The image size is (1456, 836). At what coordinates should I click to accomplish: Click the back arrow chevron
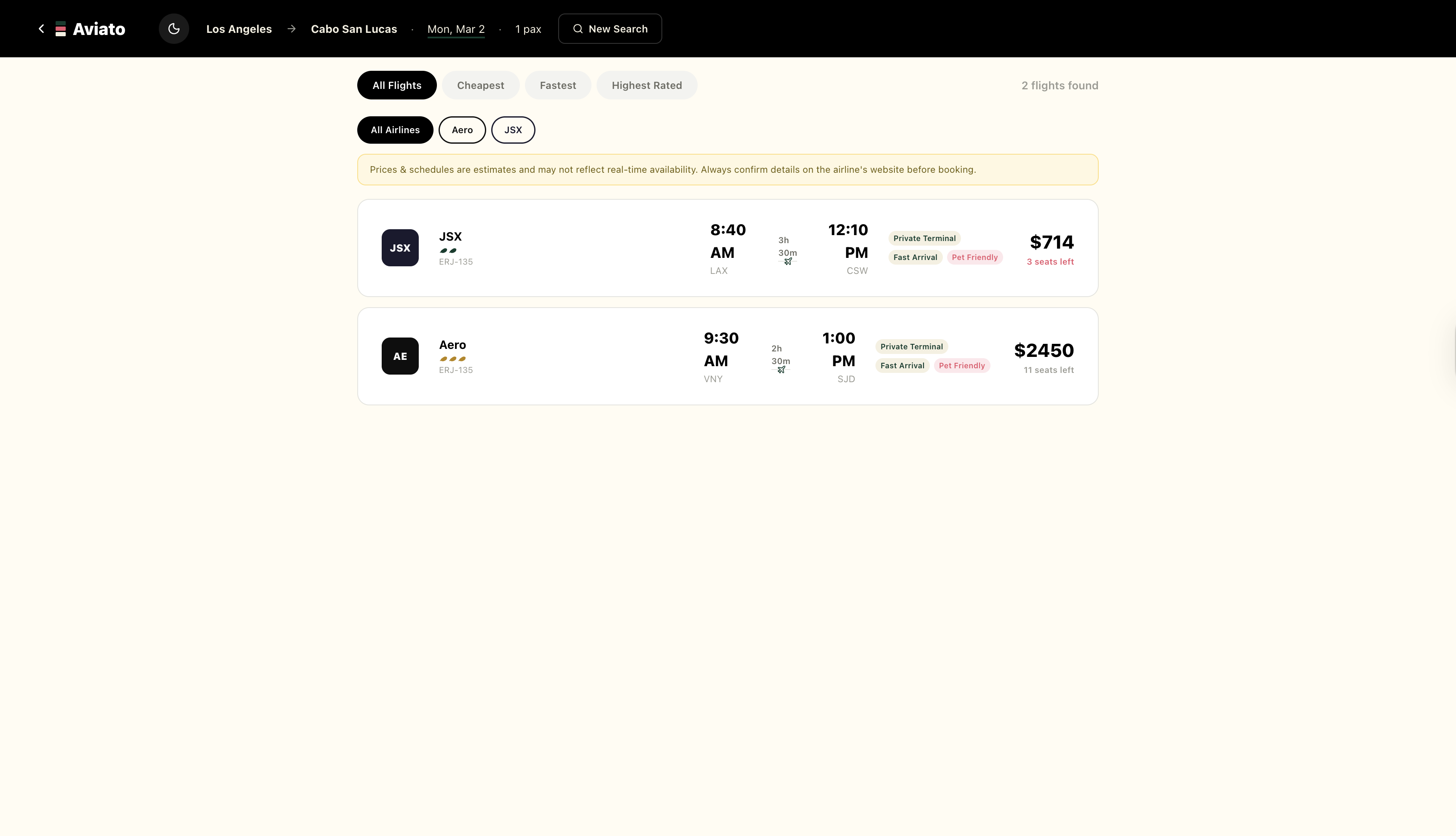pos(41,28)
